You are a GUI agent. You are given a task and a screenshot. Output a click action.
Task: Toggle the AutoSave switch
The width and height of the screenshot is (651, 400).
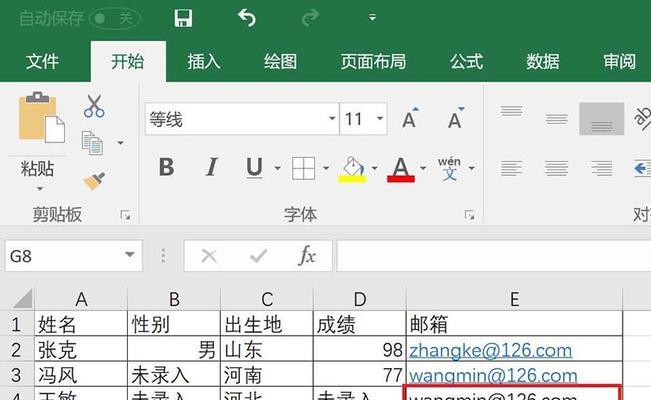[x=115, y=18]
